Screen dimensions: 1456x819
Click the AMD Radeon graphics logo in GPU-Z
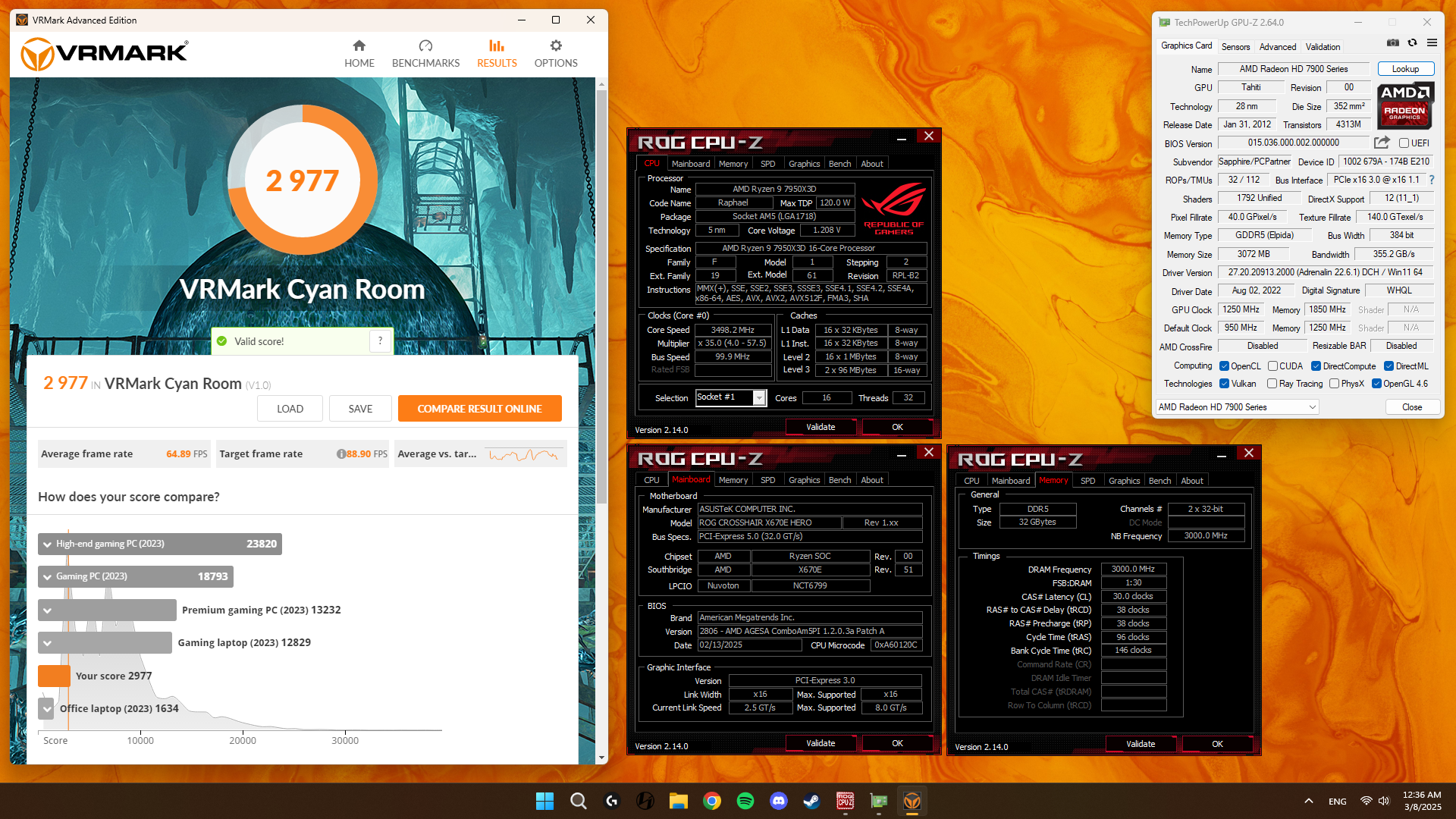click(1404, 106)
